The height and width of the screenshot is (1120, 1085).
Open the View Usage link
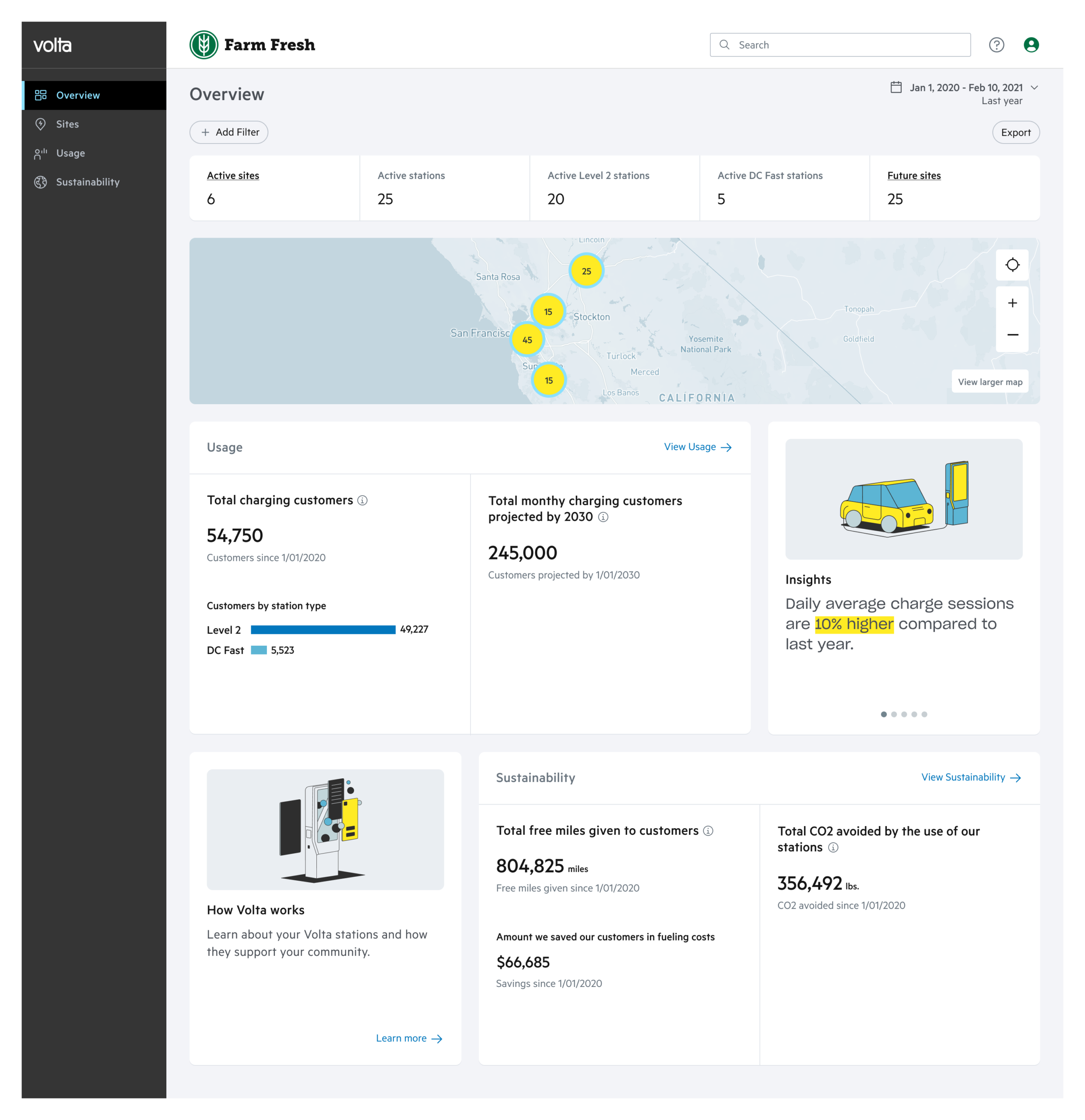click(697, 447)
